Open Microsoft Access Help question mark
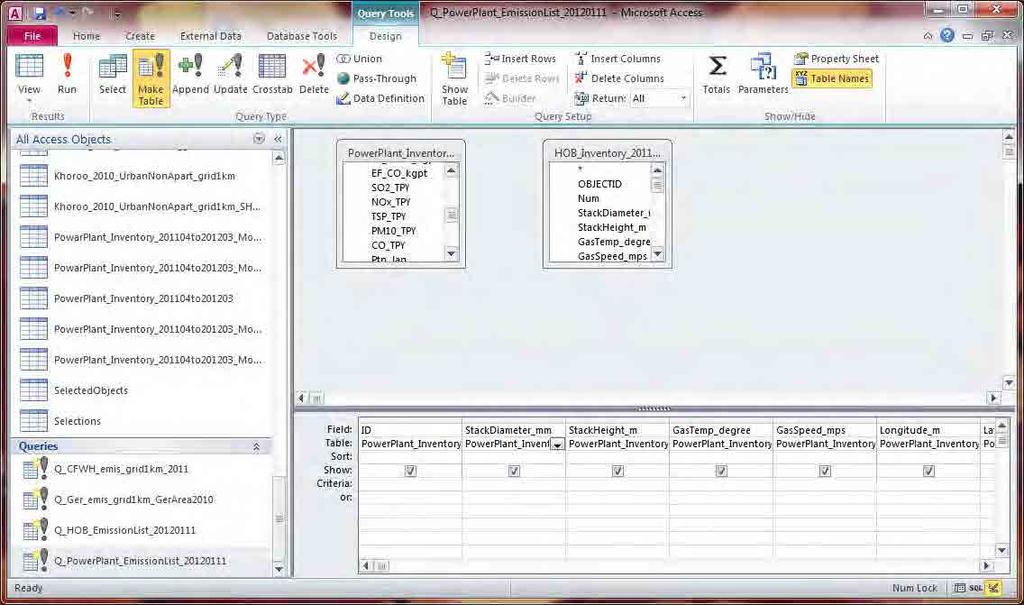The image size is (1024, 605). tap(947, 35)
